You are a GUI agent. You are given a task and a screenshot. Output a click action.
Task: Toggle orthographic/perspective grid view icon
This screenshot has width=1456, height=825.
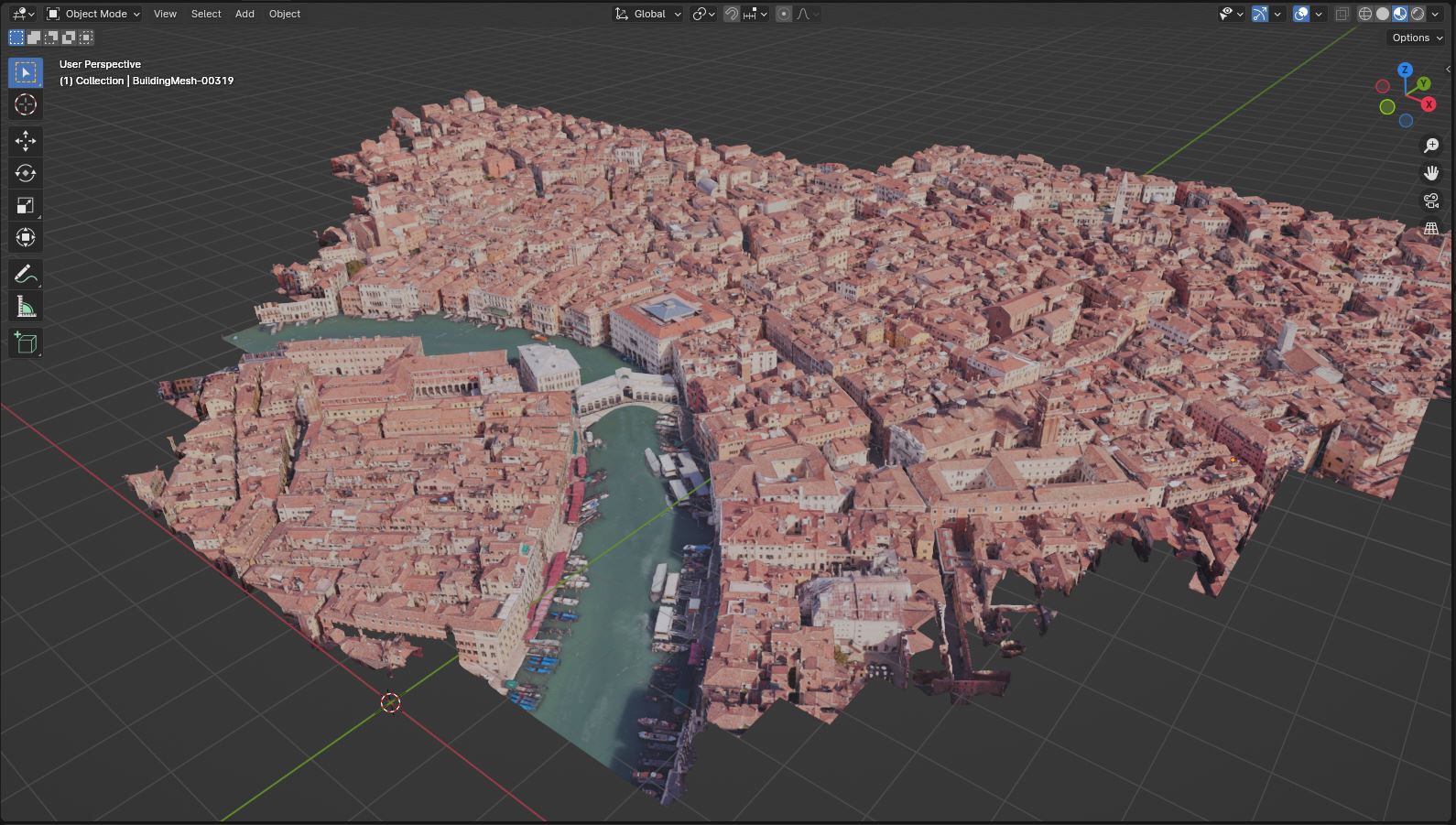(1431, 229)
